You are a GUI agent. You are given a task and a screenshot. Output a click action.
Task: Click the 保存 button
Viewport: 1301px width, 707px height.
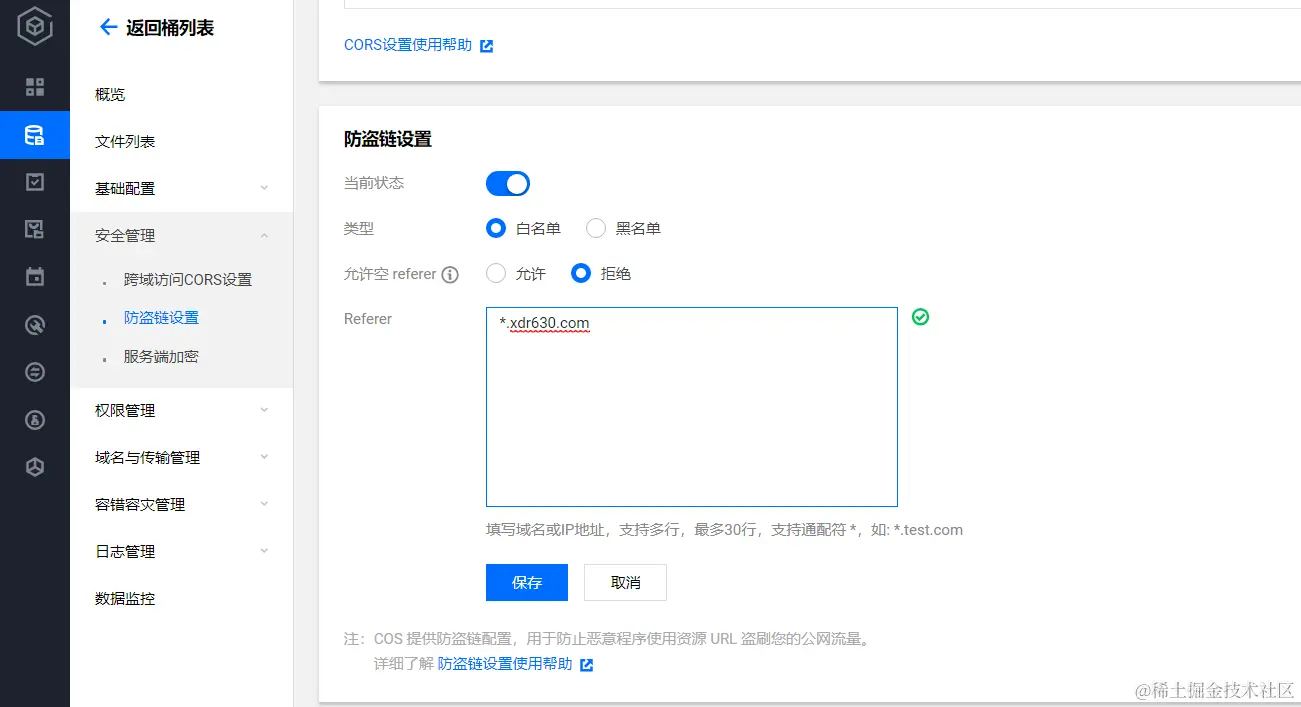pos(526,582)
